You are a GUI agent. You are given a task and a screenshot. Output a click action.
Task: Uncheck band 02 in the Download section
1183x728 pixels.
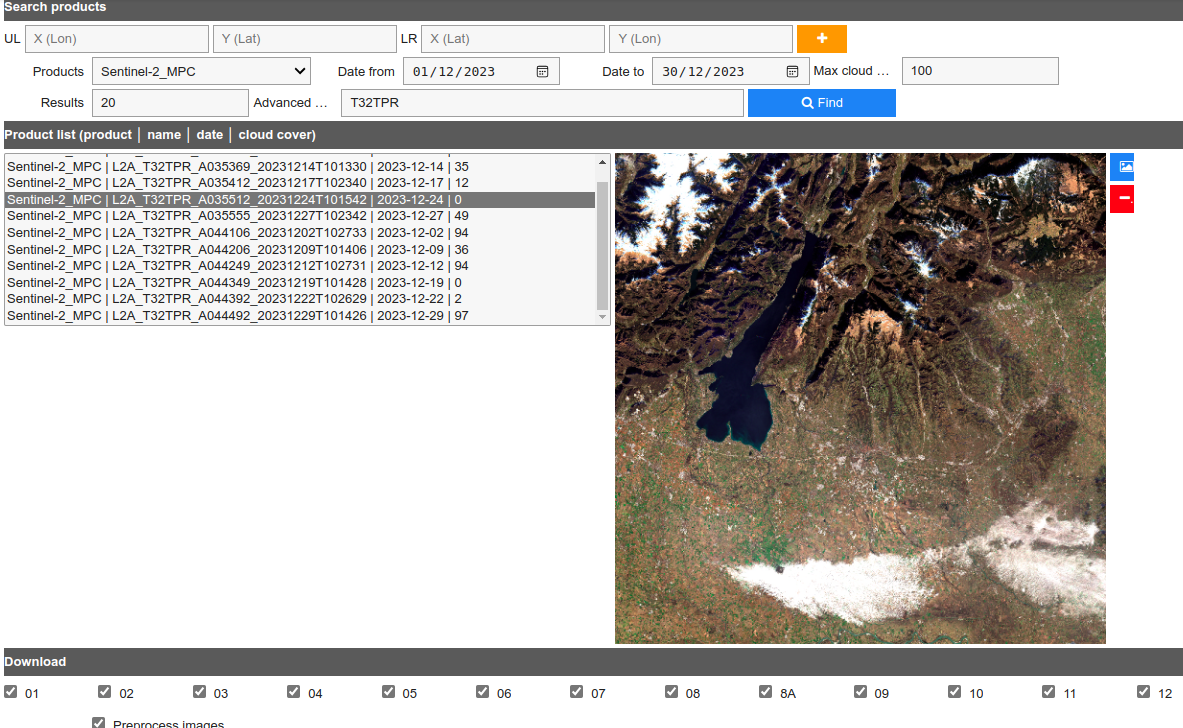(104, 690)
